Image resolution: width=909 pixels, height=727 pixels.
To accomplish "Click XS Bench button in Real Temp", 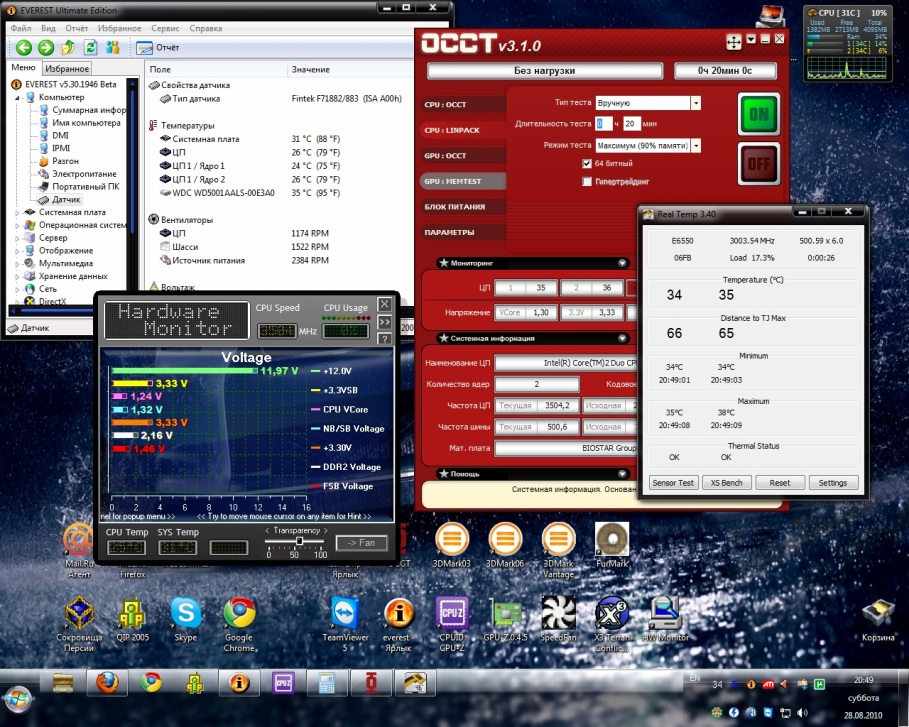I will [726, 482].
